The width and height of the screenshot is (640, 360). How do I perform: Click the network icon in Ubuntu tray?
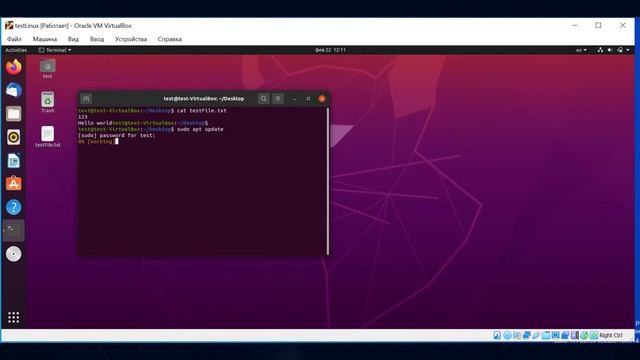tap(600, 50)
